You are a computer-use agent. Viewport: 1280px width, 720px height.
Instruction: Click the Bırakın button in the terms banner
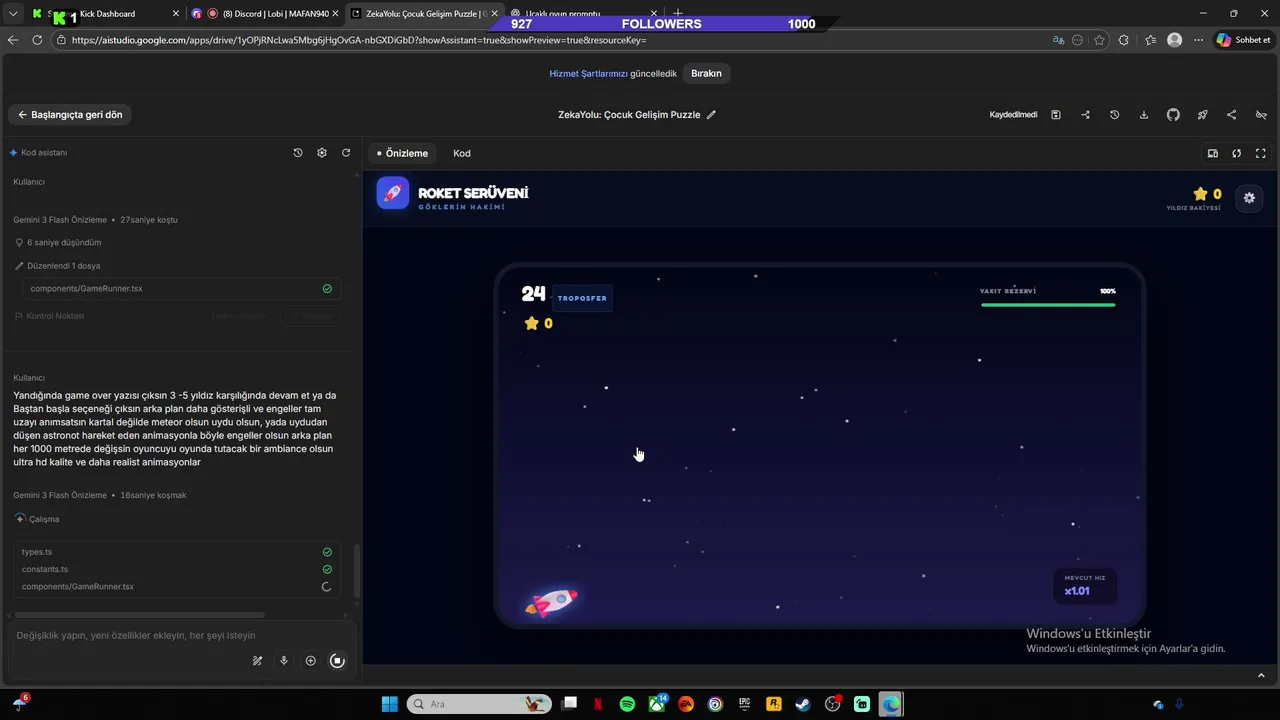point(706,73)
